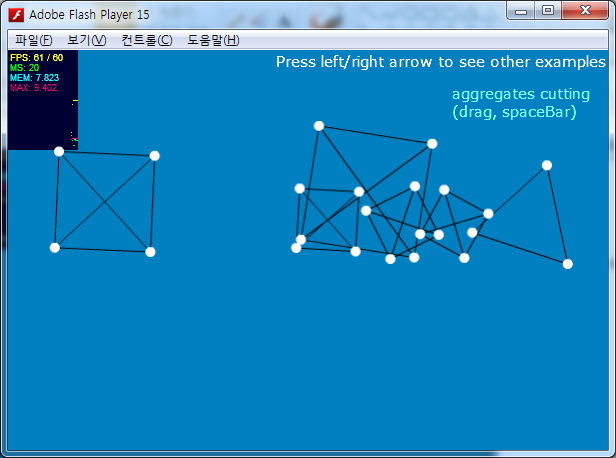
Task: Click the Flash Player icon in title bar
Action: point(16,15)
